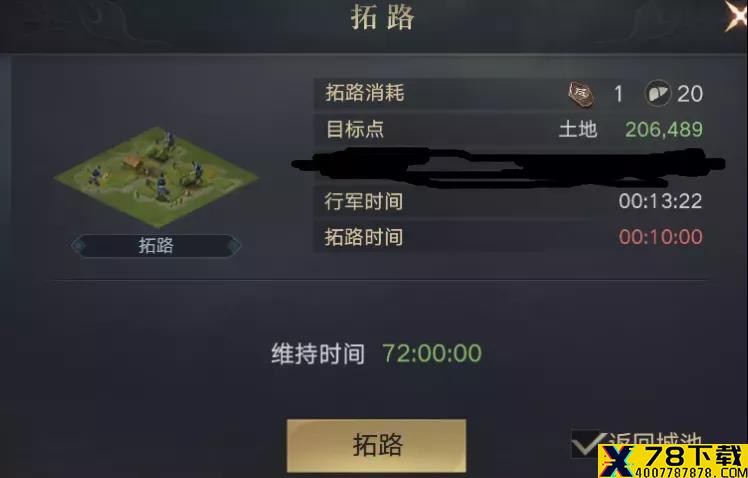Click the 目标点 row label
748x478 pixels.
pyautogui.click(x=355, y=129)
